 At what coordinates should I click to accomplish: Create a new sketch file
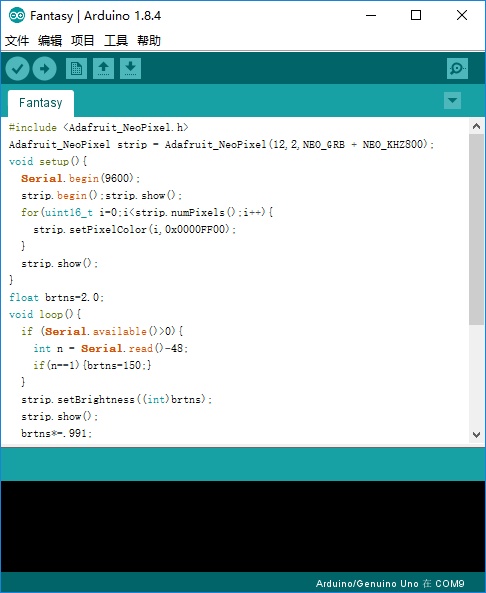(x=76, y=68)
